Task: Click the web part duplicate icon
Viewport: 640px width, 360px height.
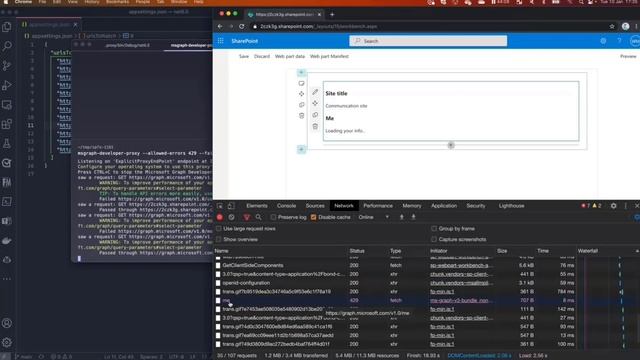Action: point(315,115)
